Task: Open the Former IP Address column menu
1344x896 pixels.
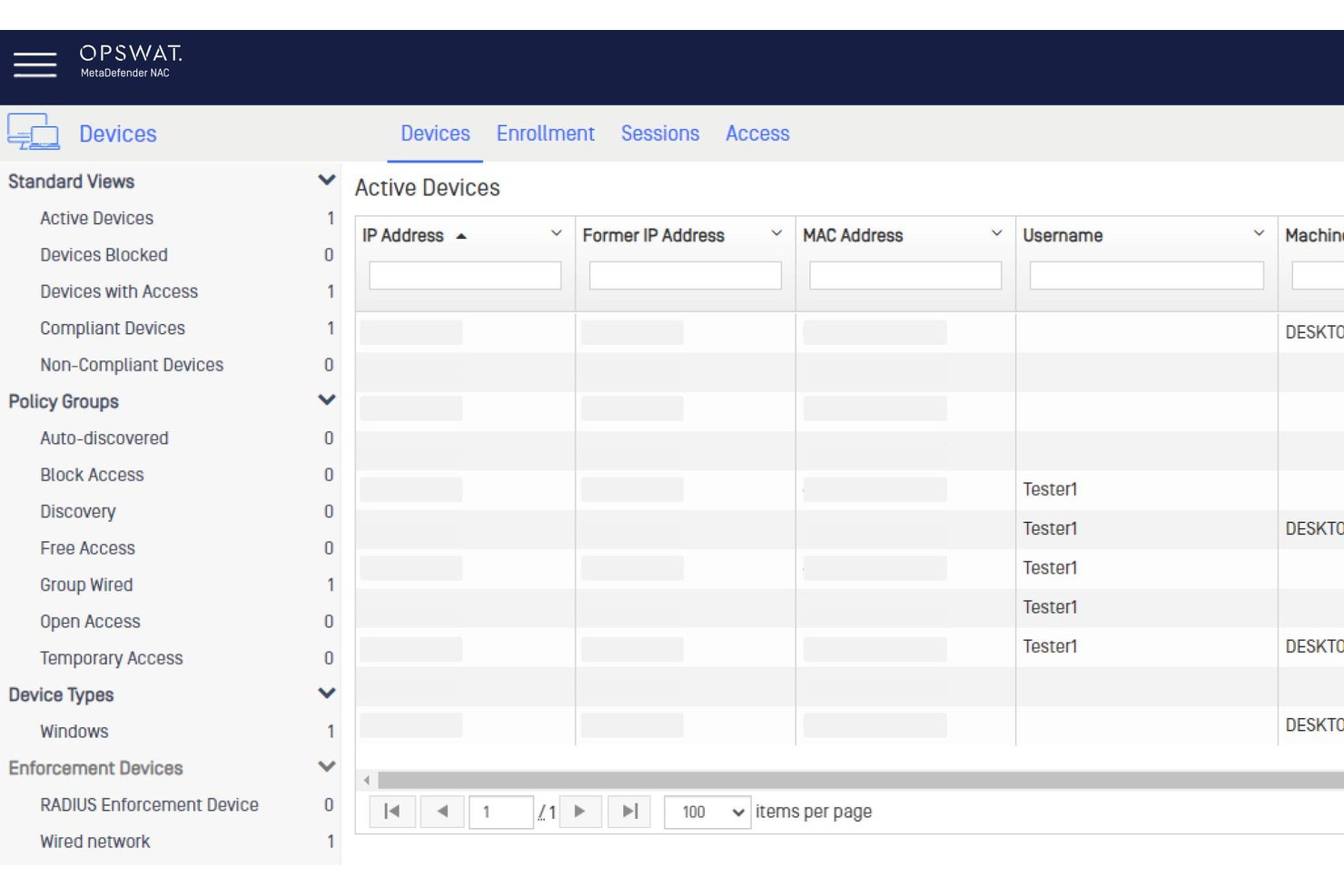Action: pos(776,233)
